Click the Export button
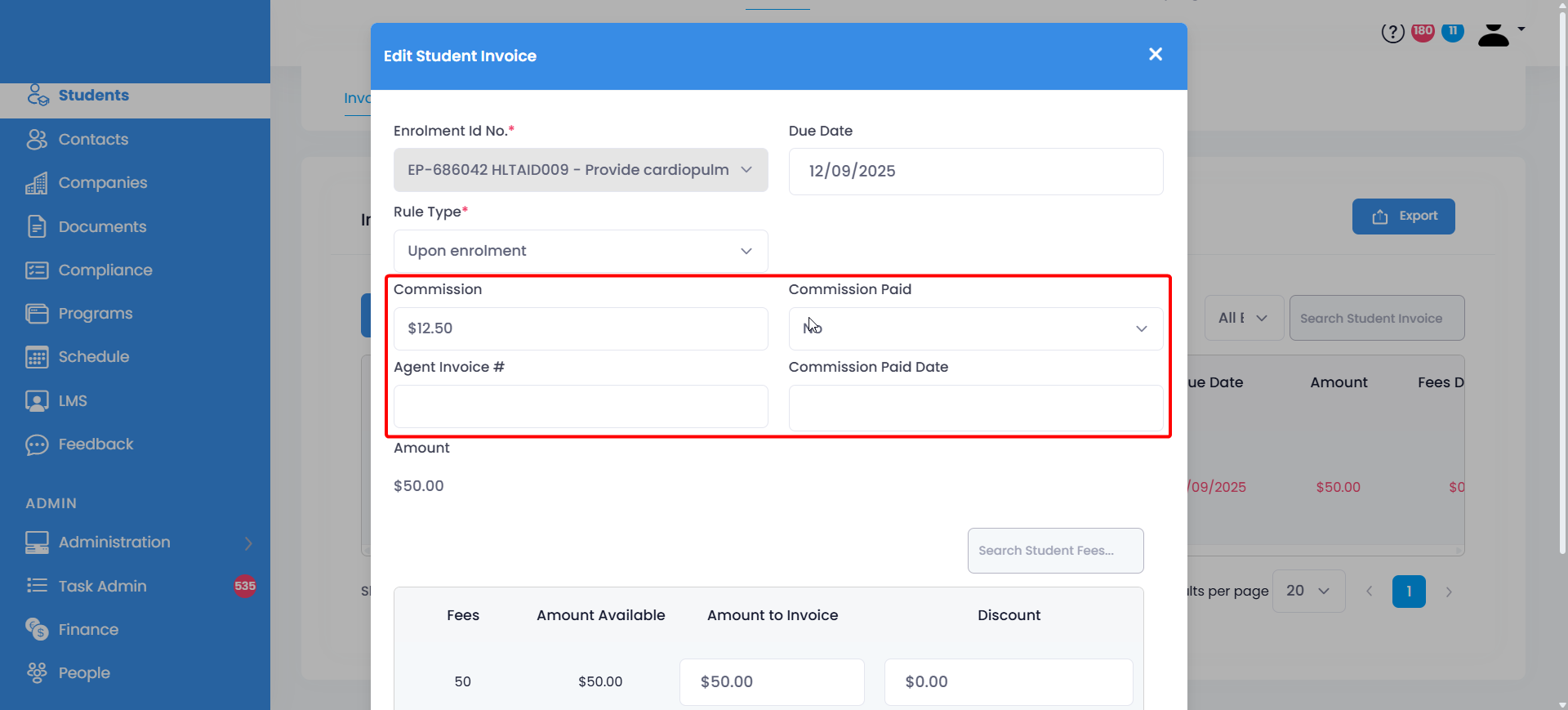Image resolution: width=1568 pixels, height=710 pixels. pos(1403,217)
